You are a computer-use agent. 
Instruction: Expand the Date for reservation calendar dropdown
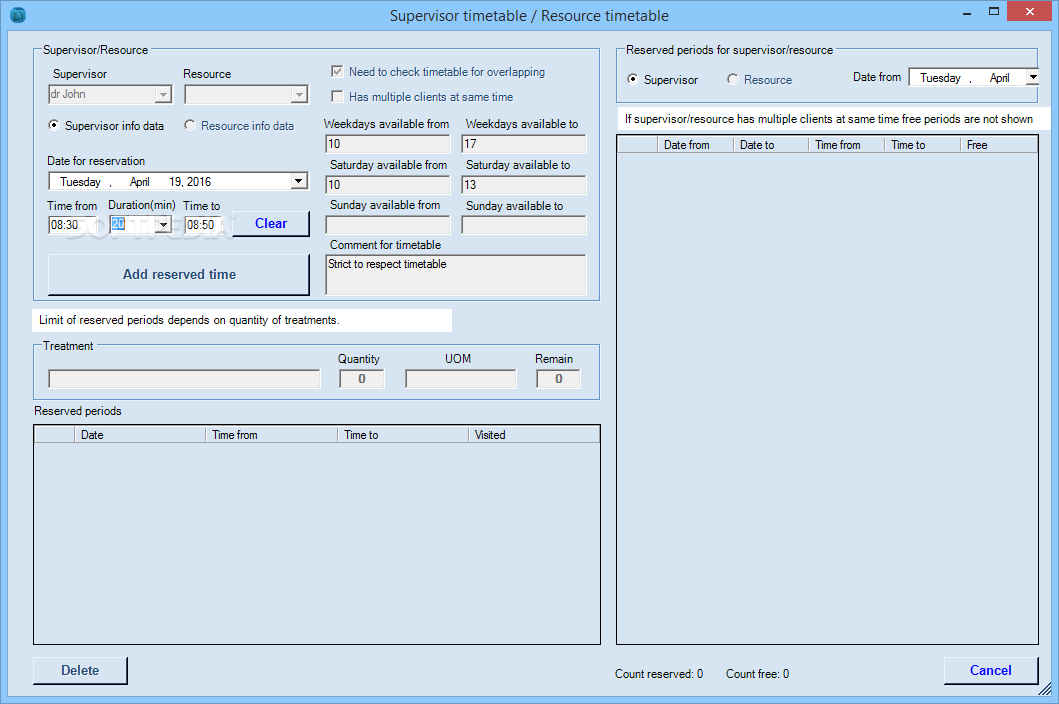(x=299, y=181)
